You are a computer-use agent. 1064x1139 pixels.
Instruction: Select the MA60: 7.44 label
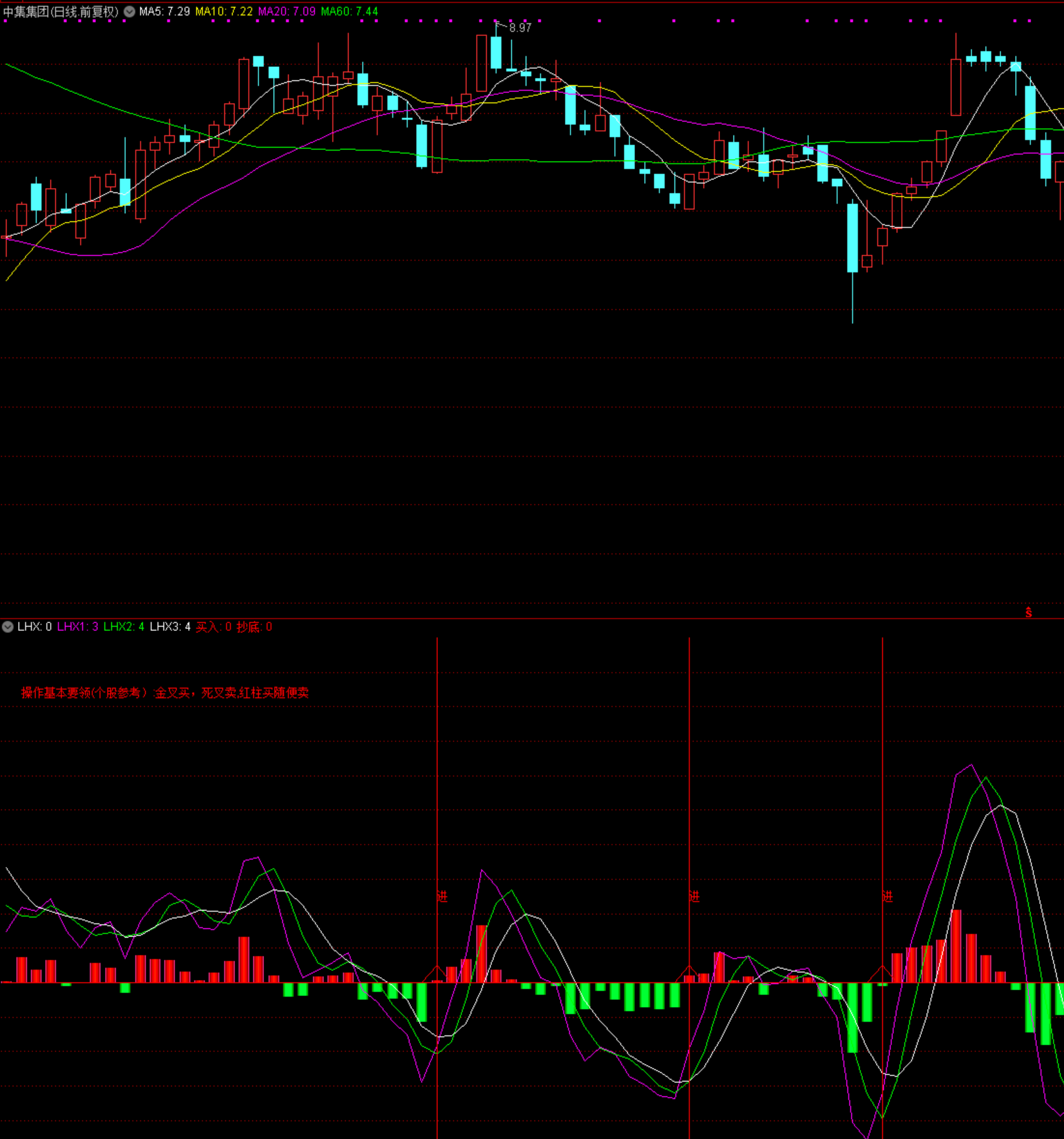[350, 12]
